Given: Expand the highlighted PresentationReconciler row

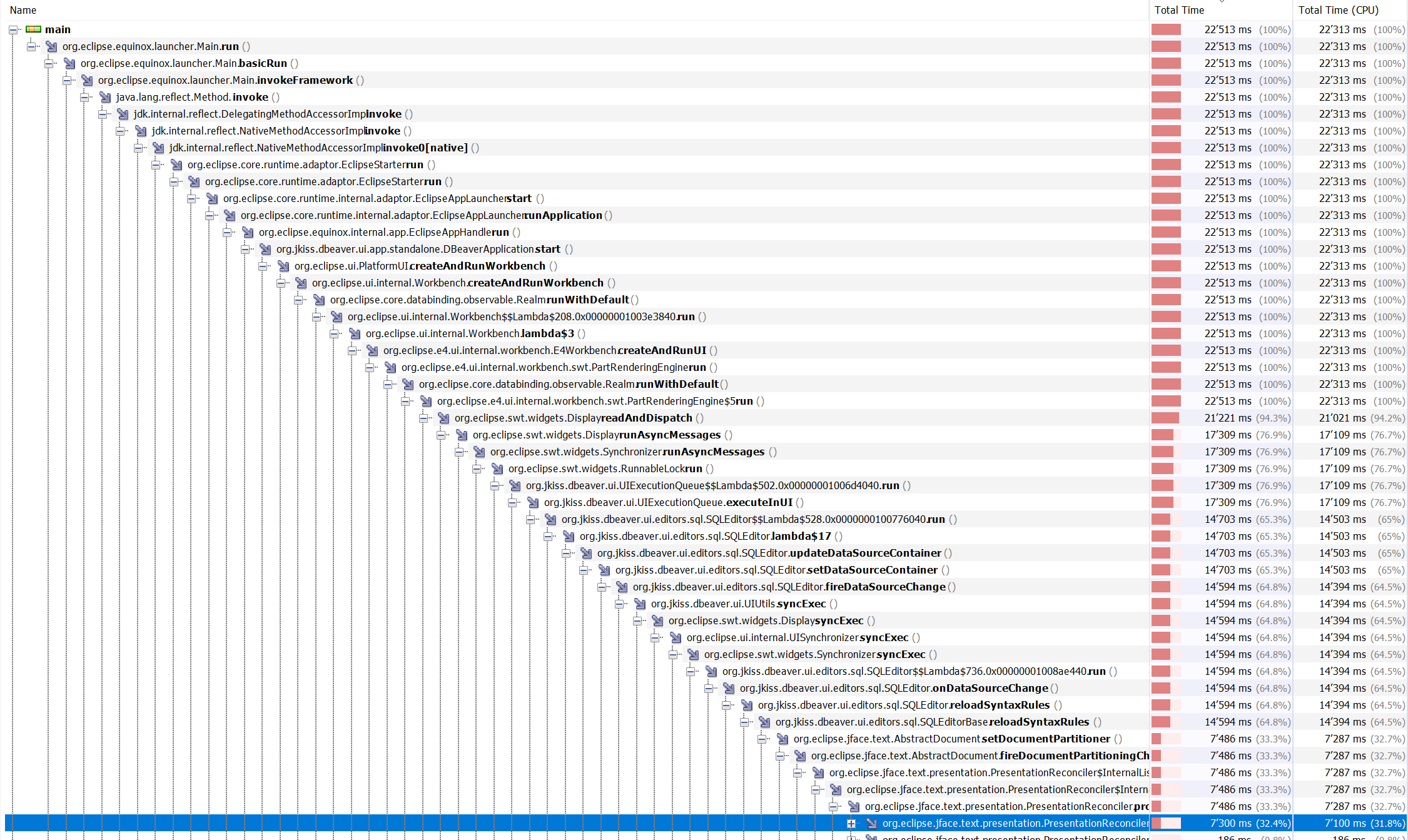Looking at the screenshot, I should point(851,823).
